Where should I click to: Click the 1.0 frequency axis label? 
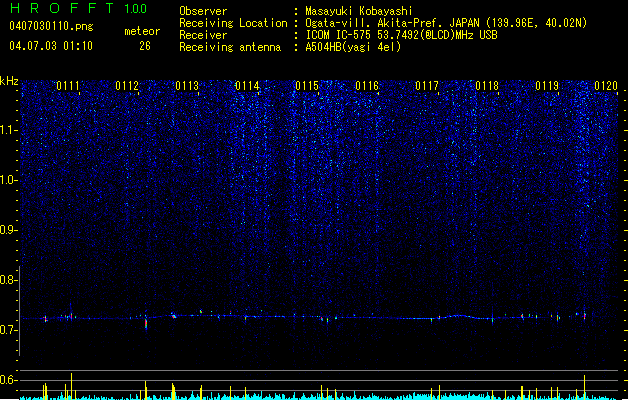point(9,180)
